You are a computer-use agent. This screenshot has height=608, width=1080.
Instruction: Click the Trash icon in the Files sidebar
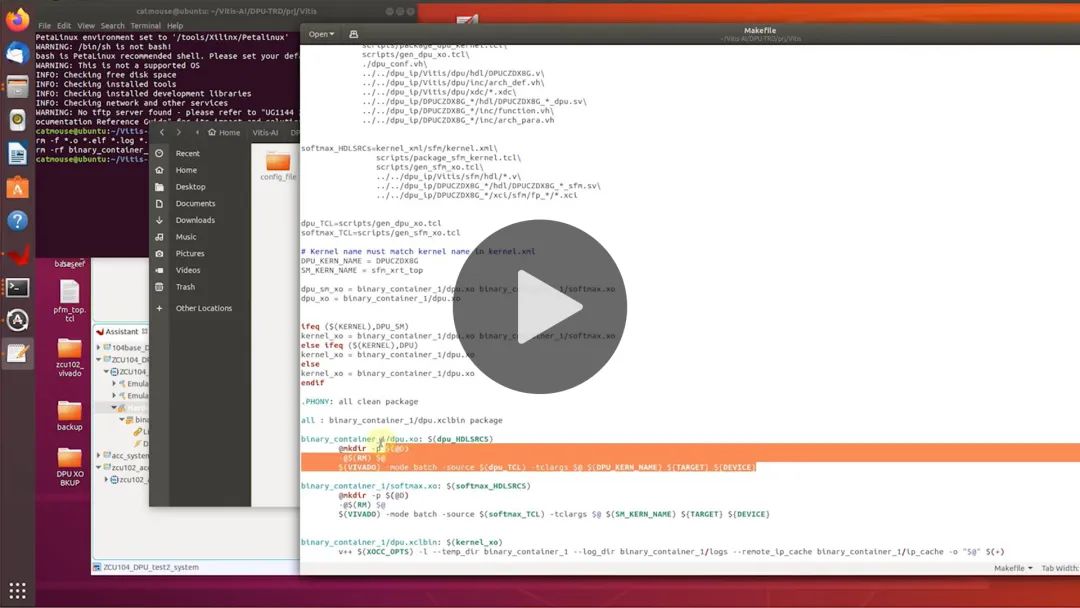[159, 286]
